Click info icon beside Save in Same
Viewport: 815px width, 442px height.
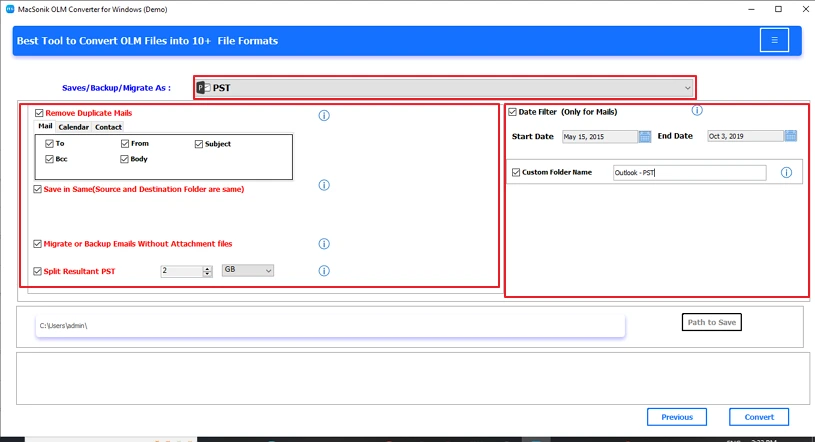click(x=324, y=185)
